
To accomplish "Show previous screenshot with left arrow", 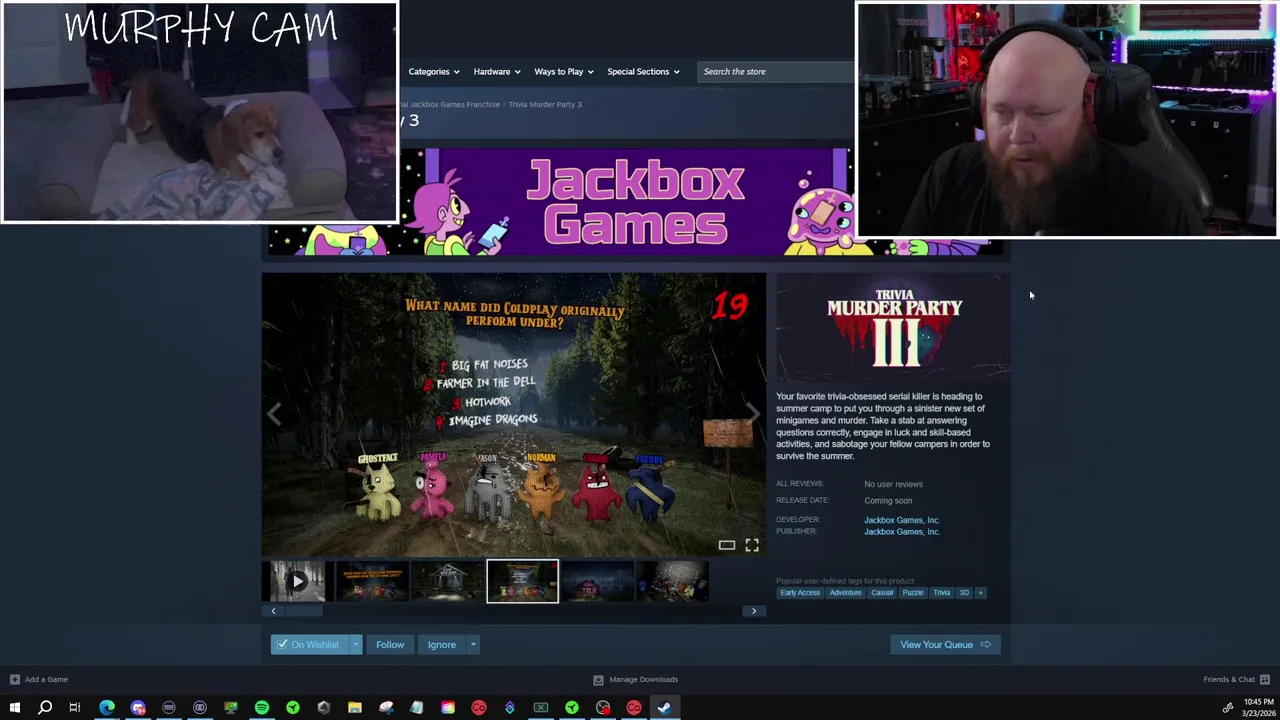I will (x=274, y=413).
